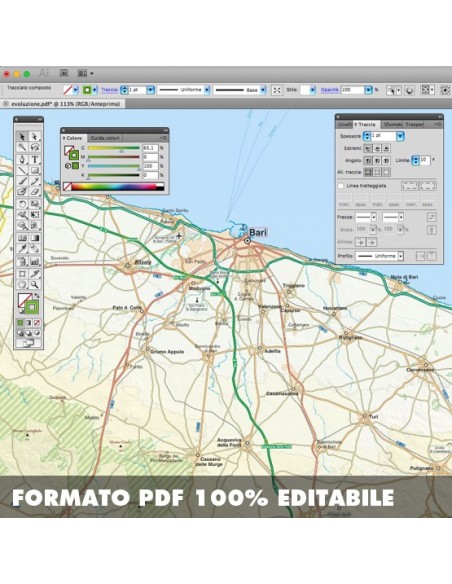Switch to the Livelli tab
This screenshot has width=452, height=584.
(344, 124)
